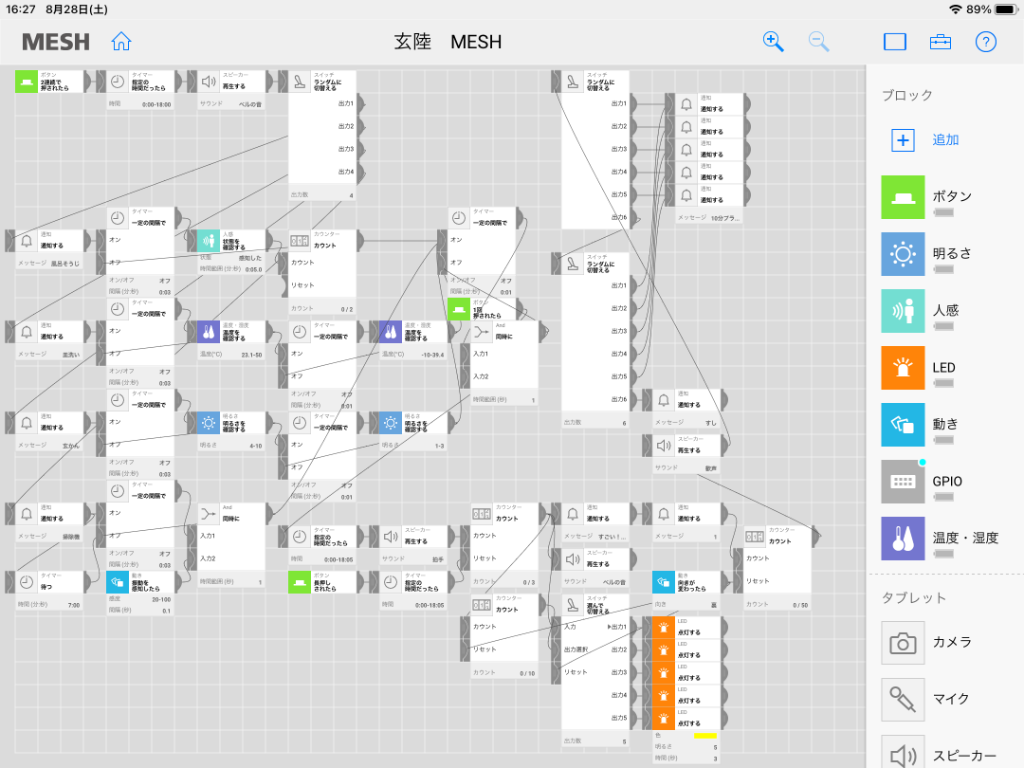Open the canvas button block 2連続で押されたら
Viewport: 1024px width, 768px height.
(x=49, y=82)
